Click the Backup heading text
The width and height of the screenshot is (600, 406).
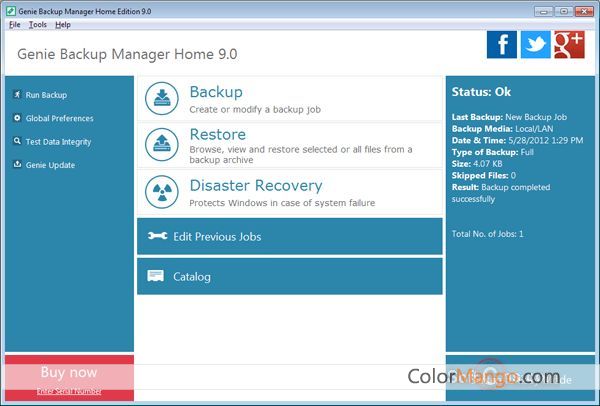coord(216,92)
